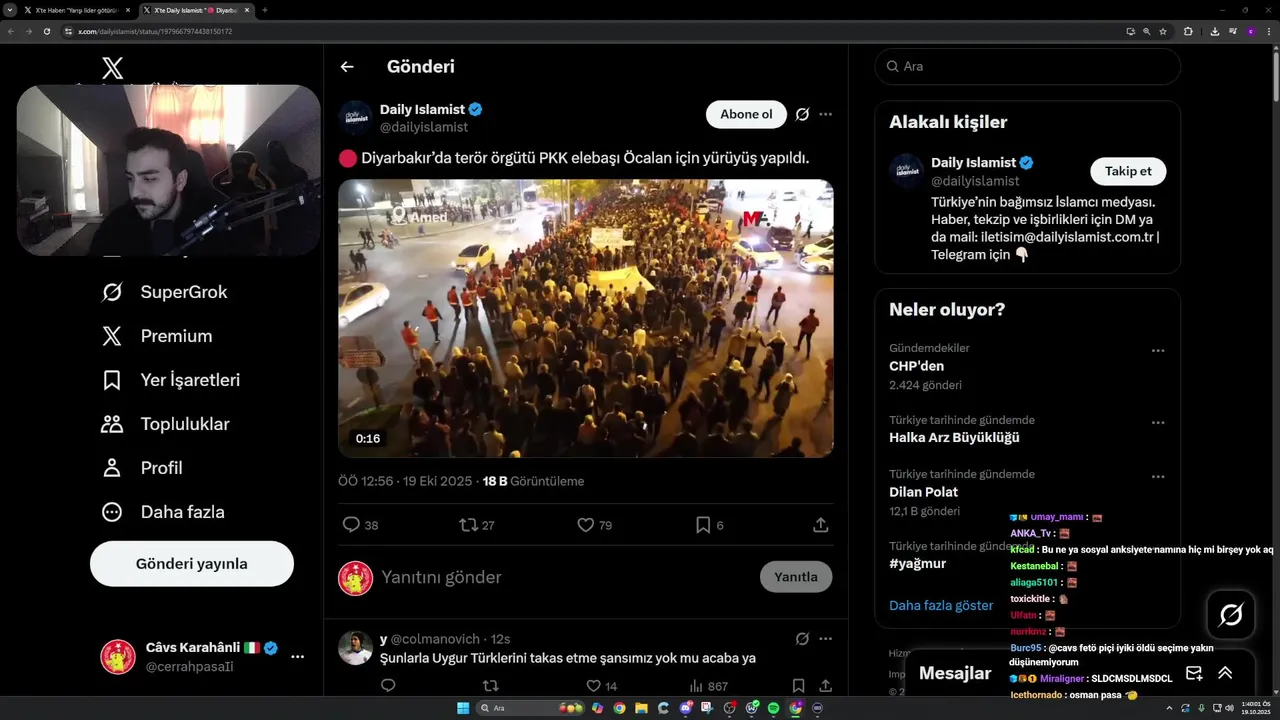The image size is (1280, 720).
Task: Open the tab search dropdown arrow
Action: pos(9,10)
